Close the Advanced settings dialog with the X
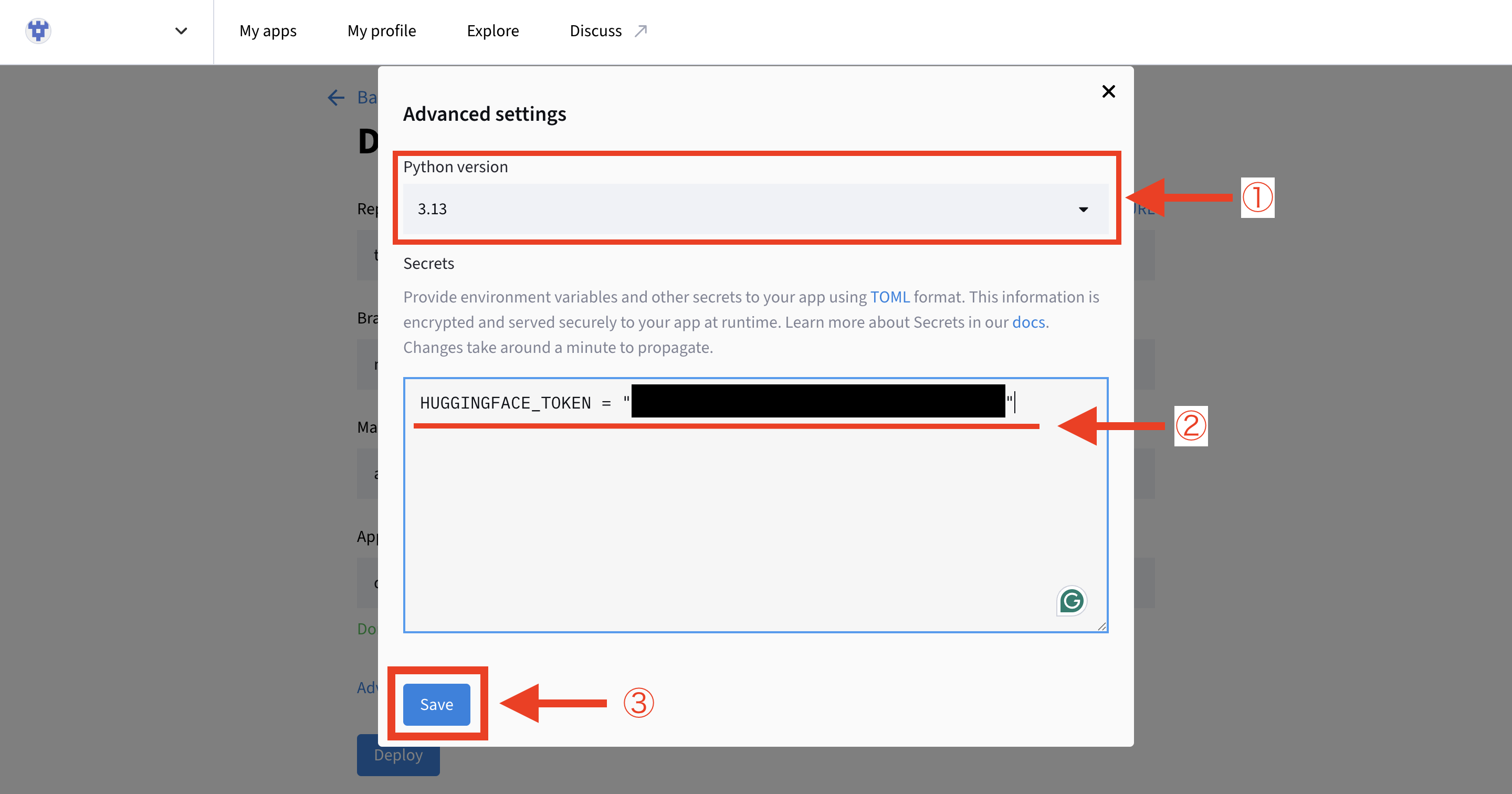Image resolution: width=1512 pixels, height=794 pixels. pos(1108,91)
